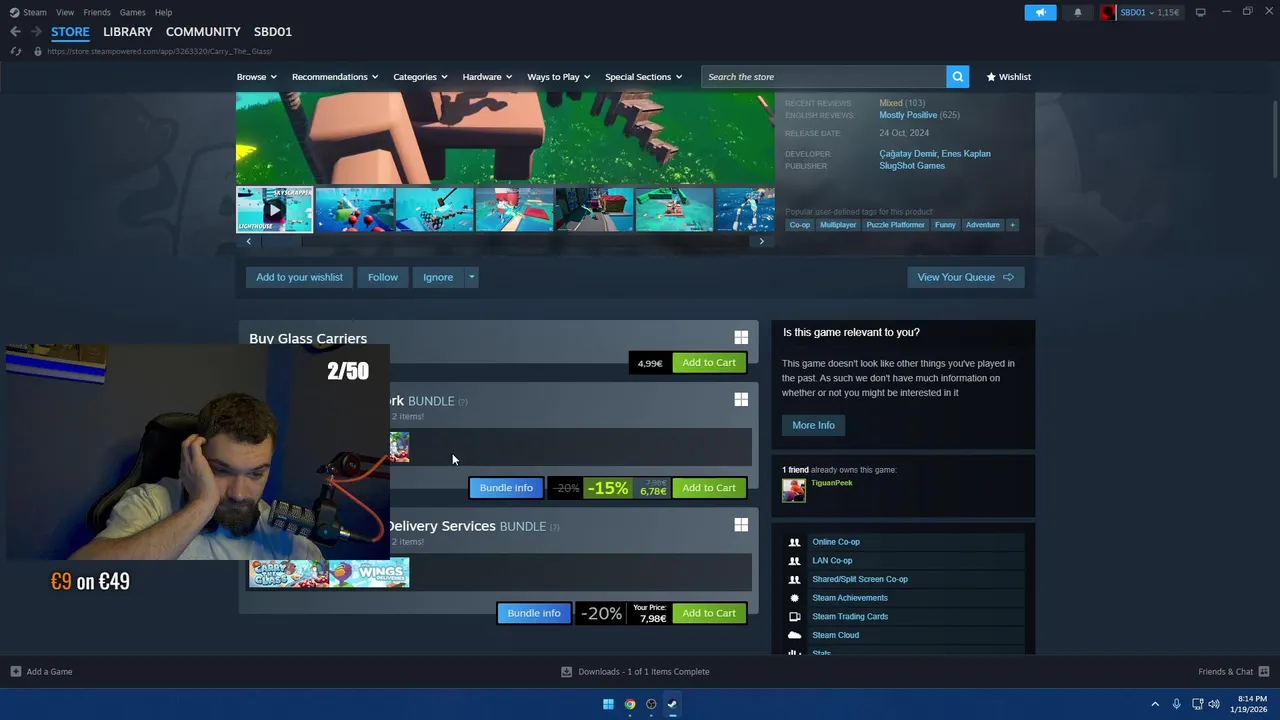Click Add to your wishlist
Viewport: 1280px width, 720px height.
tap(299, 277)
